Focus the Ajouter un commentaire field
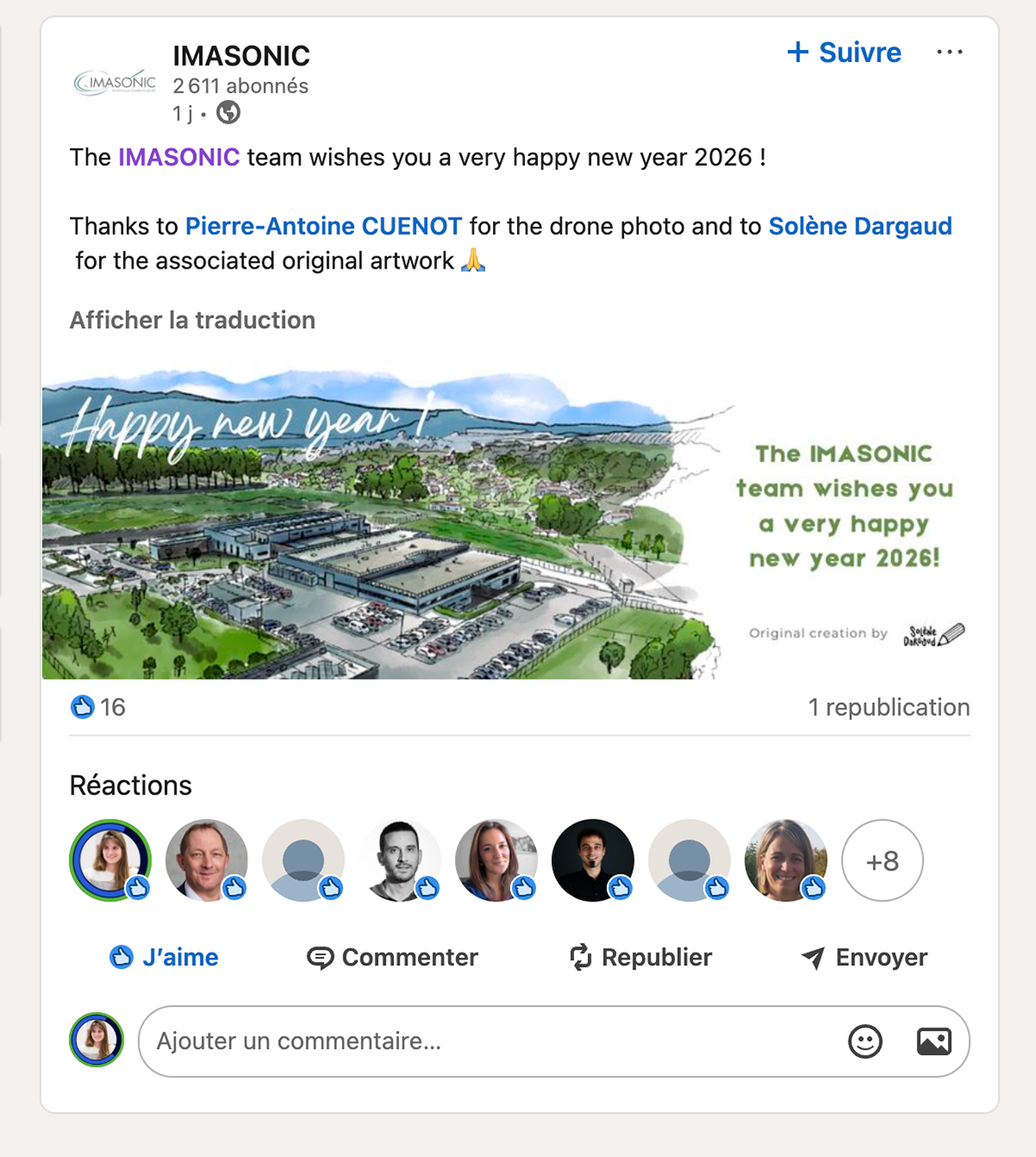This screenshot has width=1036, height=1157. pyautogui.click(x=554, y=1041)
